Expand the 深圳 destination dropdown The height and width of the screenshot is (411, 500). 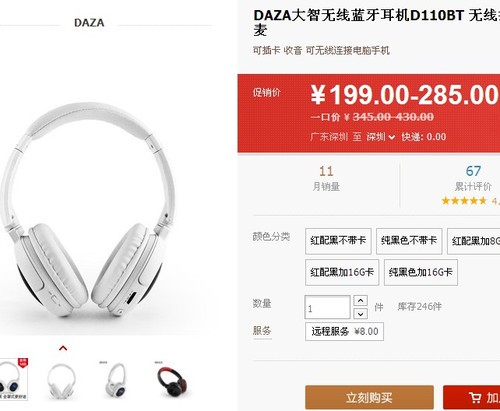[x=381, y=137]
